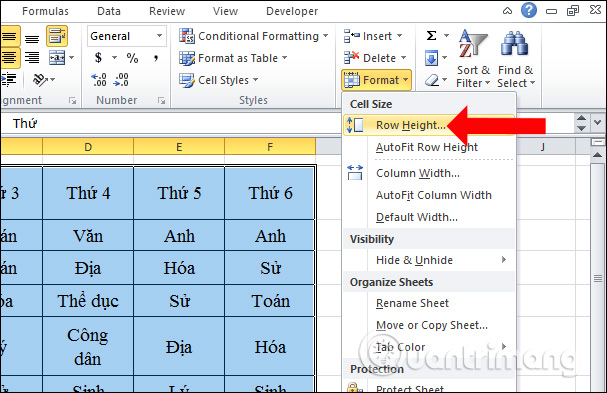The width and height of the screenshot is (607, 393).
Task: Select the cell Thứ 4
Action: (88, 193)
